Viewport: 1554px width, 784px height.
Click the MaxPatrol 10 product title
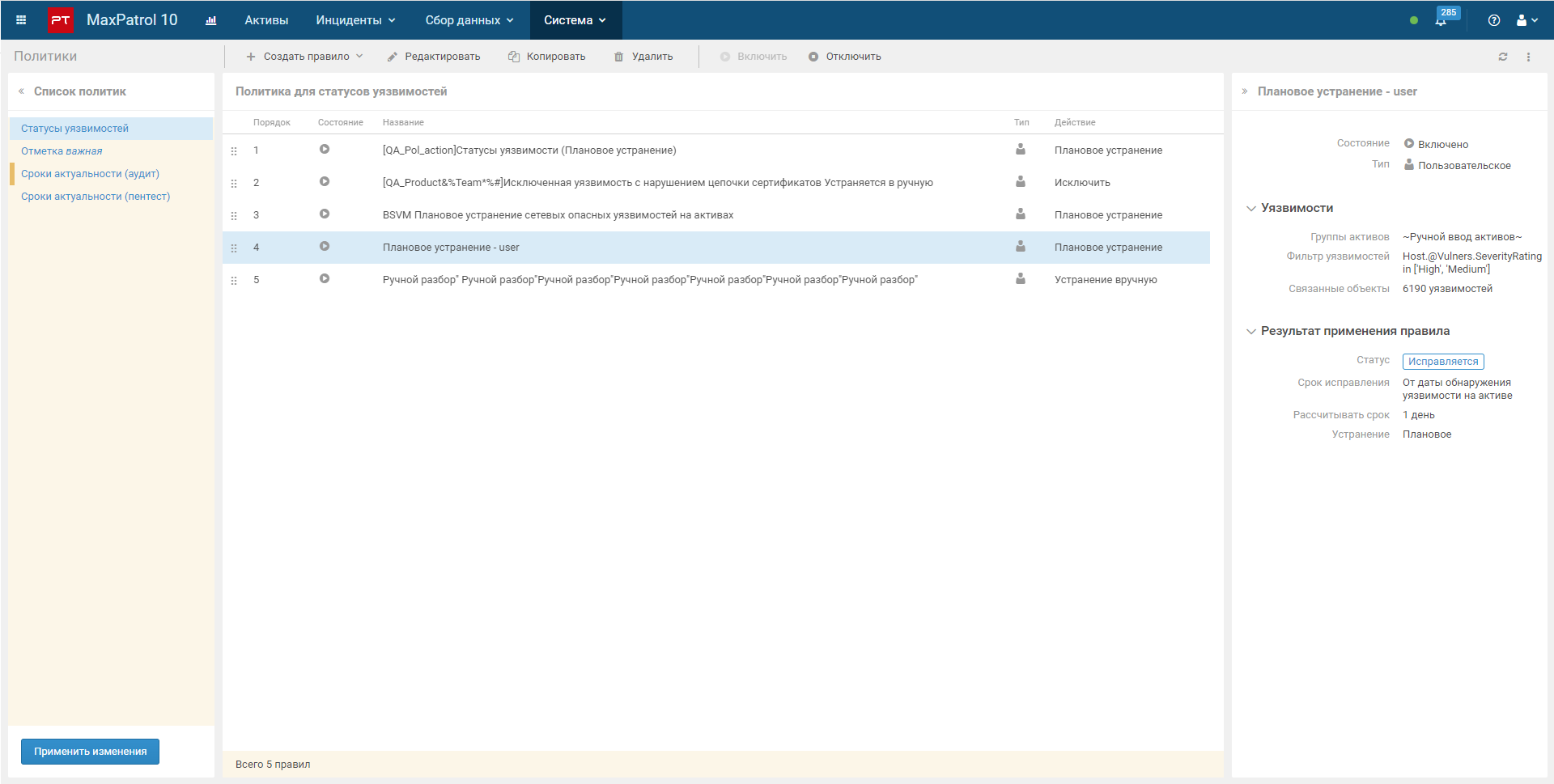pyautogui.click(x=132, y=20)
